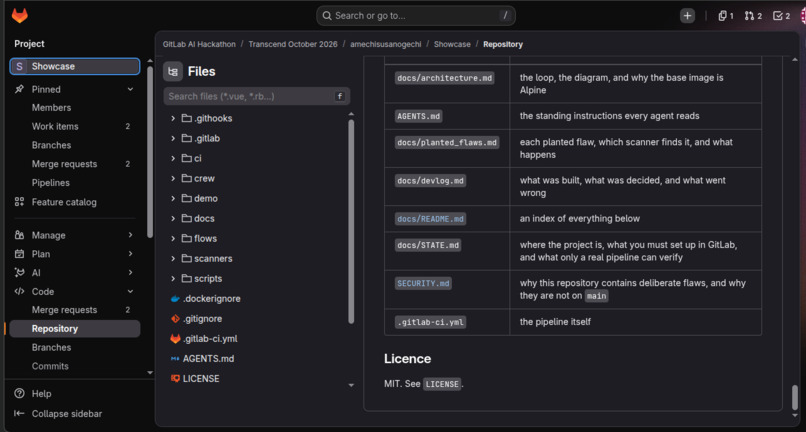The width and height of the screenshot is (806, 432).
Task: Click the Showcase project avatar S
Action: pyautogui.click(x=20, y=66)
